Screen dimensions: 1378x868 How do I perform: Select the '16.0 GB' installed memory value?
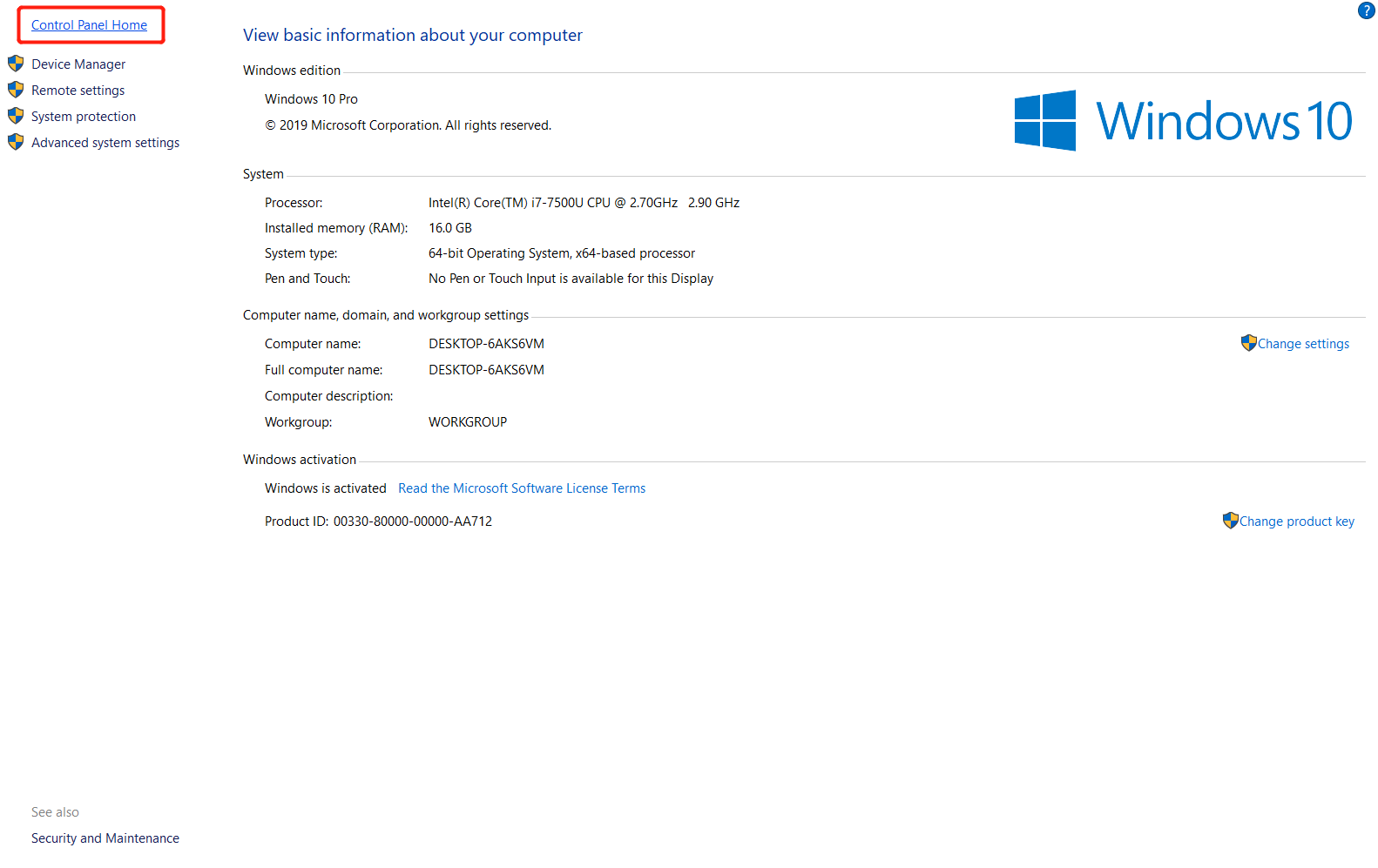450,228
